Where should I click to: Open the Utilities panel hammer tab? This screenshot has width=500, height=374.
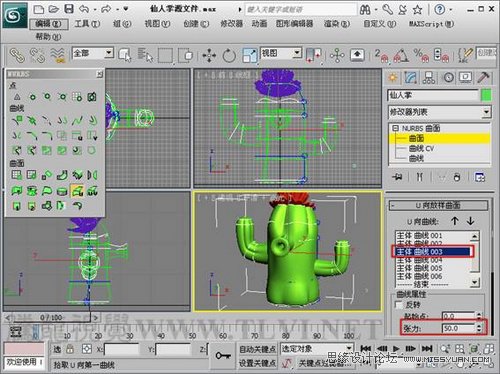pyautogui.click(x=483, y=78)
